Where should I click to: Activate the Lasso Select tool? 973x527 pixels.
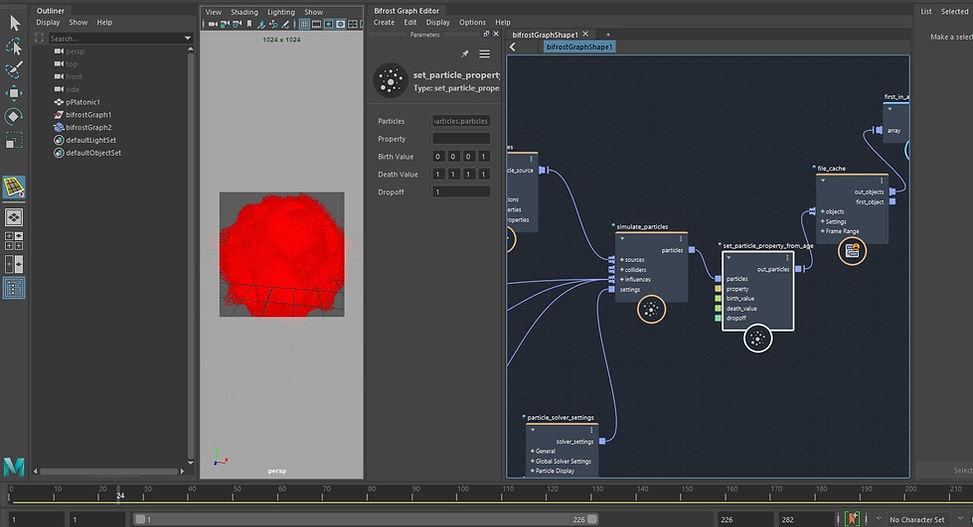click(x=14, y=47)
